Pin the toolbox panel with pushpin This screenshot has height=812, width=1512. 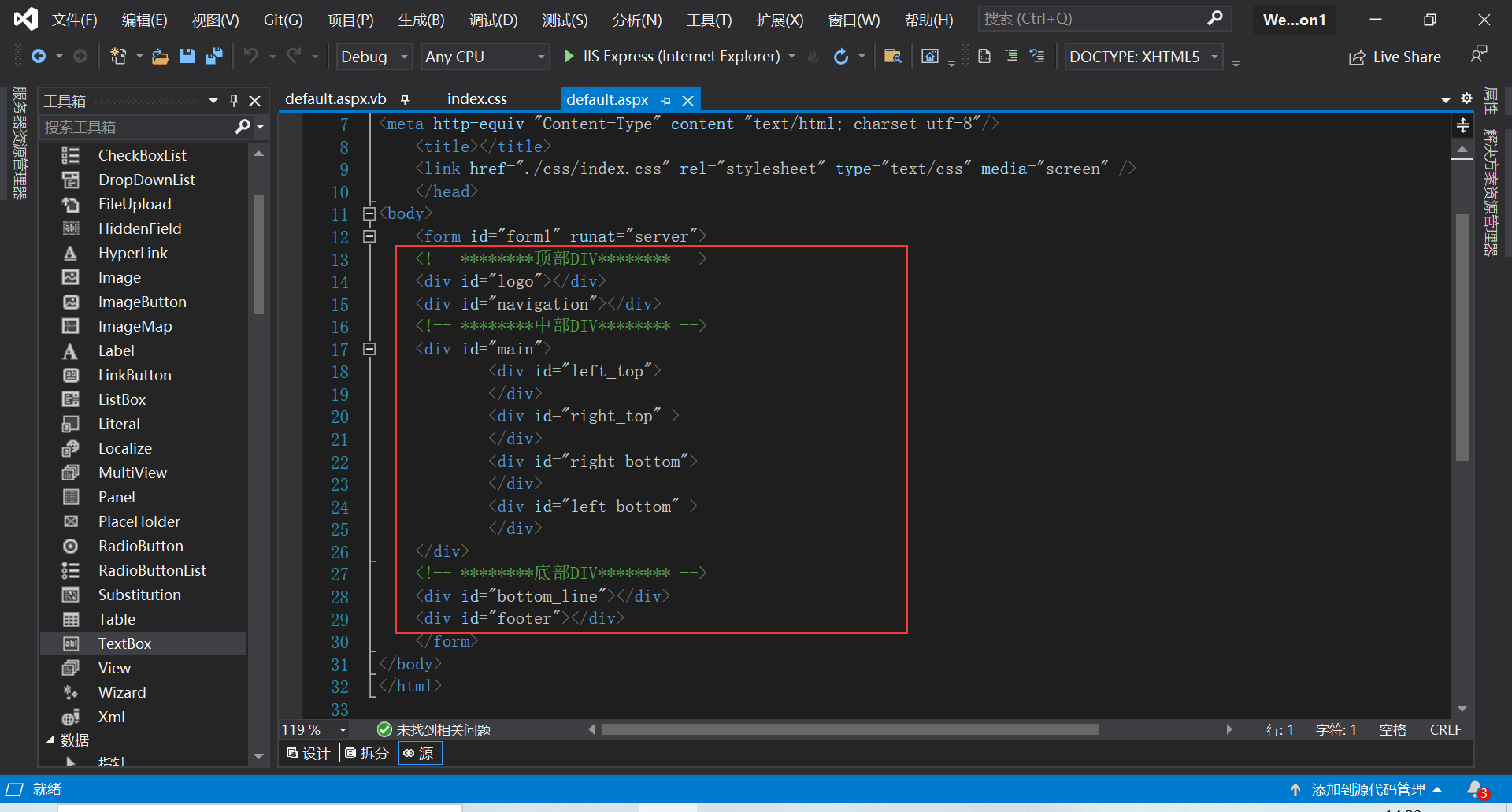(233, 100)
